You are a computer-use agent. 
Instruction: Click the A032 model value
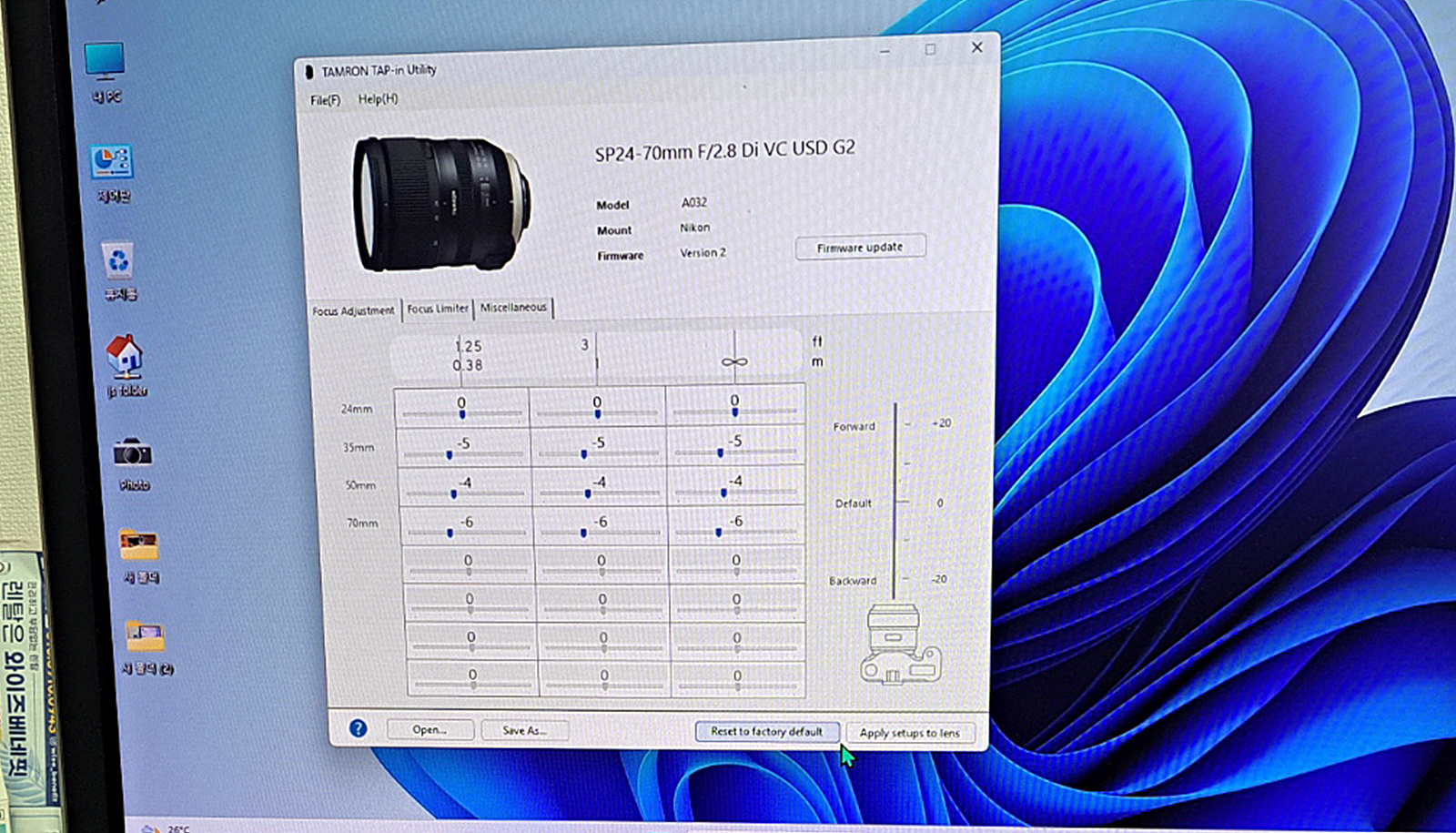(694, 202)
